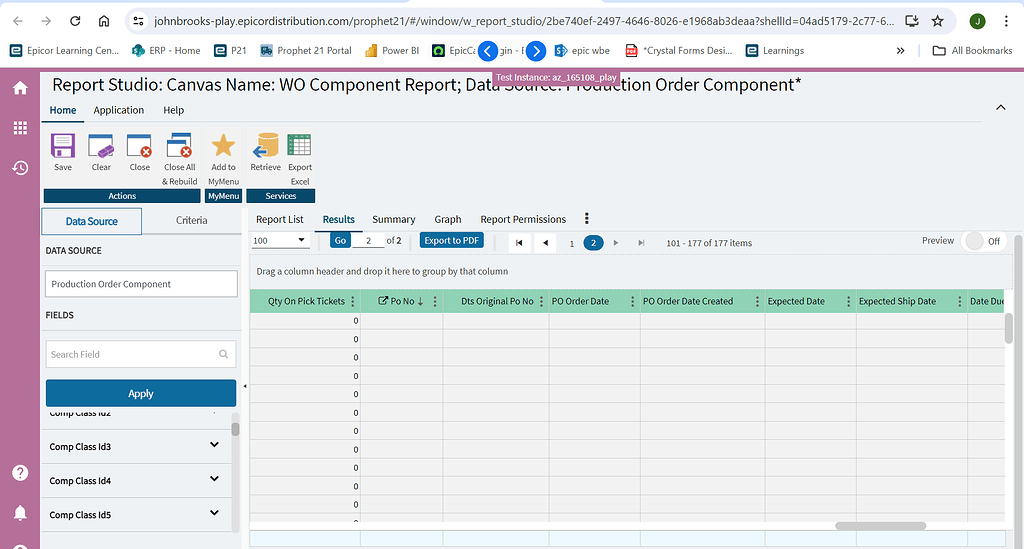1024x549 pixels.
Task: Open the Chrome three-dot menu
Action: click(x=1006, y=21)
